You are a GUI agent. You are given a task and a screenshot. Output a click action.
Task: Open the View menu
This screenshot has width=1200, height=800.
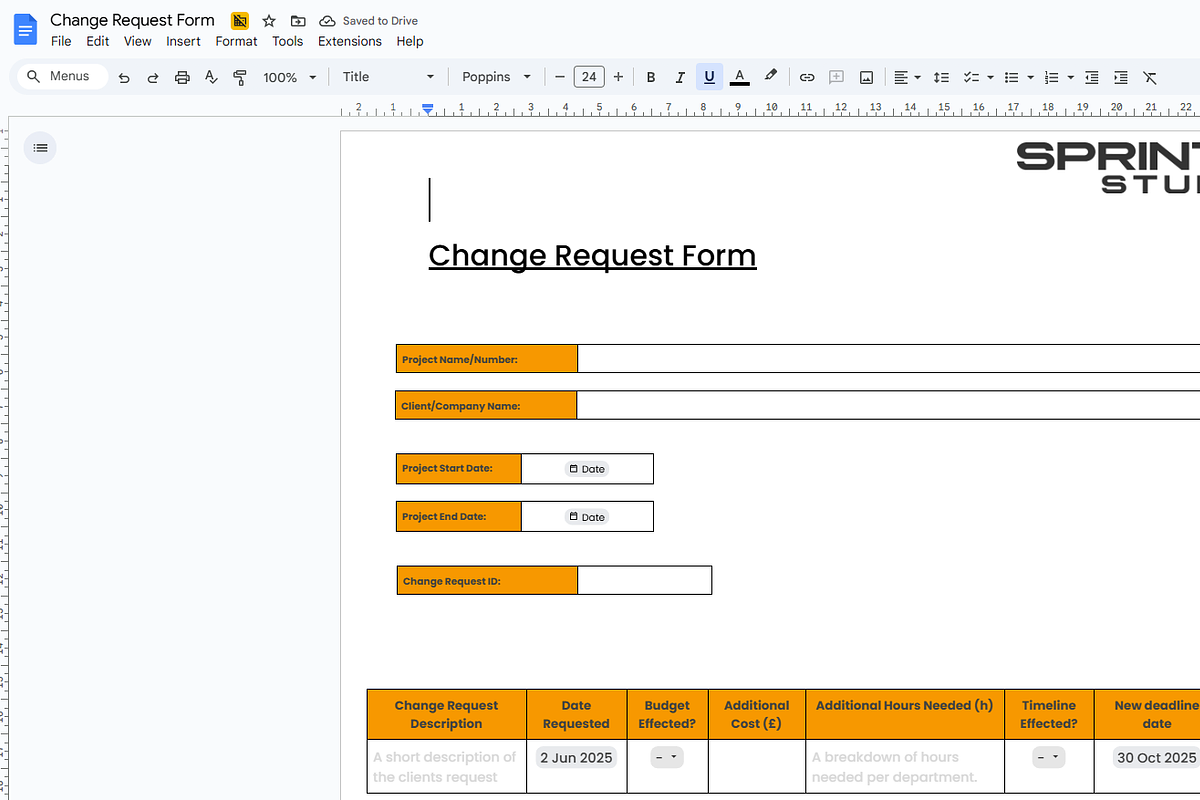[138, 41]
